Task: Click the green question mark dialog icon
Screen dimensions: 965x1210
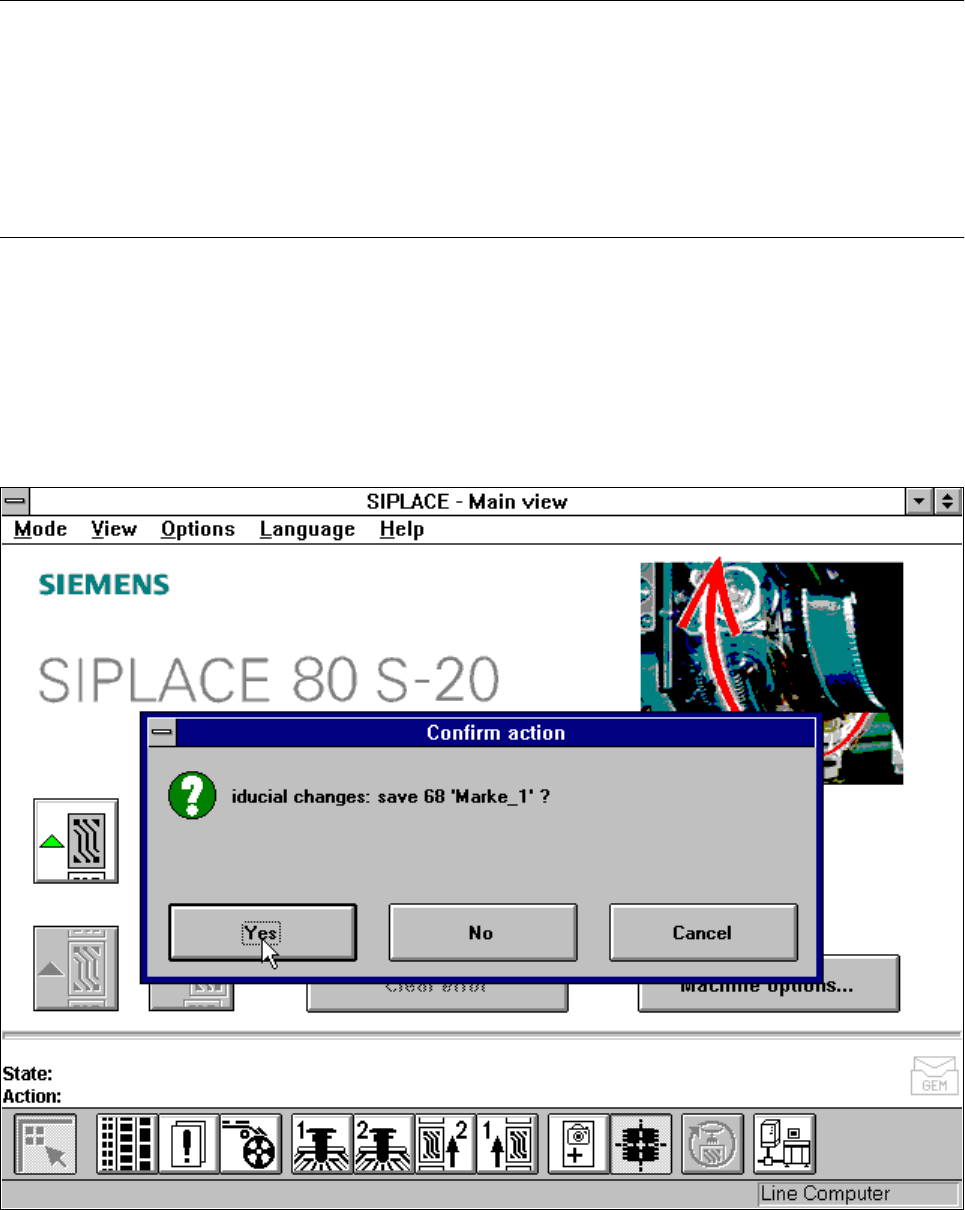Action: [192, 796]
